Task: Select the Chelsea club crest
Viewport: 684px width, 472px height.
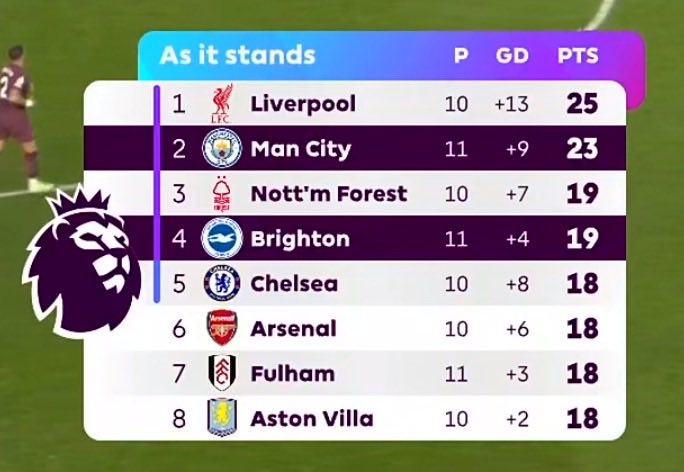Action: click(222, 284)
